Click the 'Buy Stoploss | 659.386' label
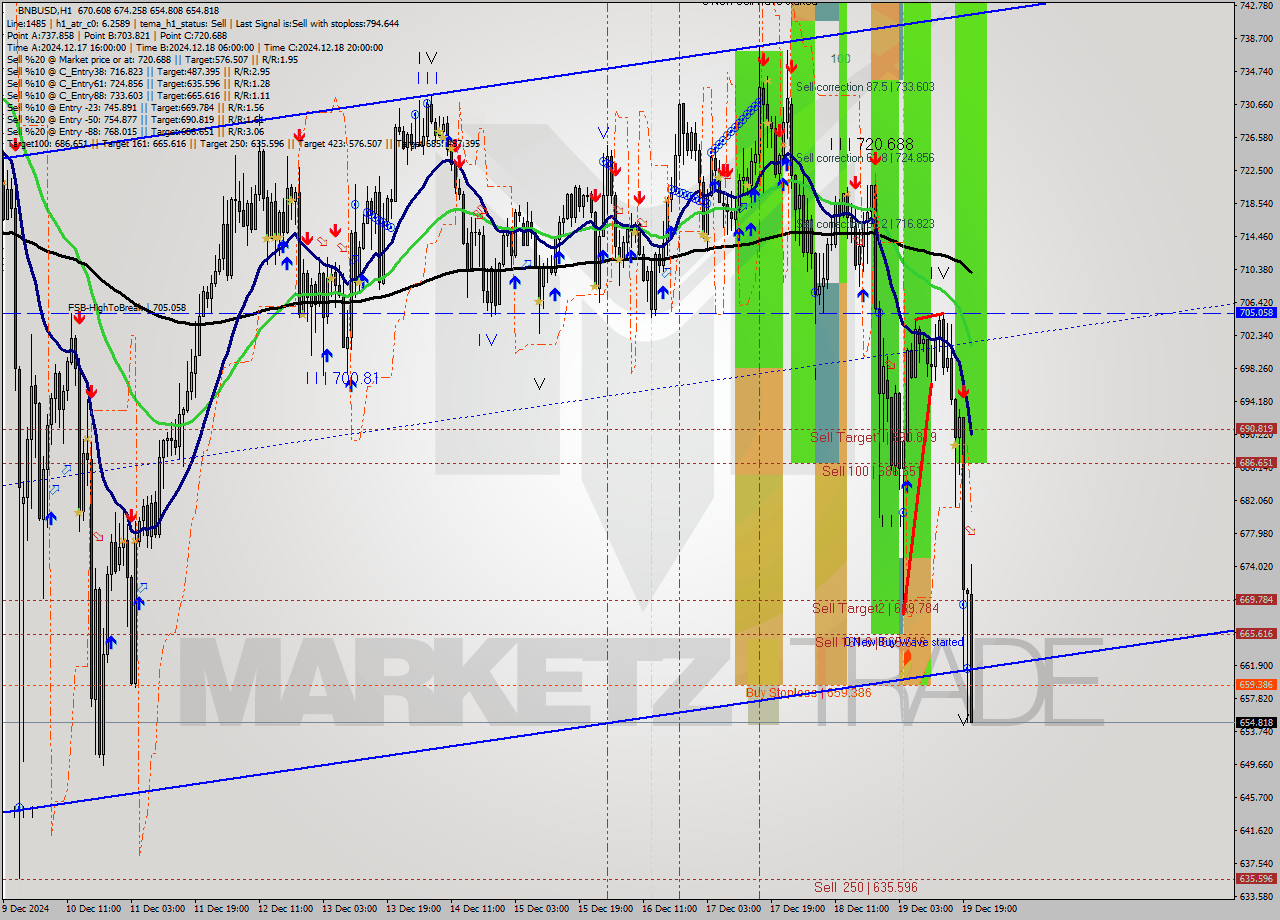The image size is (1280, 920). 808,692
